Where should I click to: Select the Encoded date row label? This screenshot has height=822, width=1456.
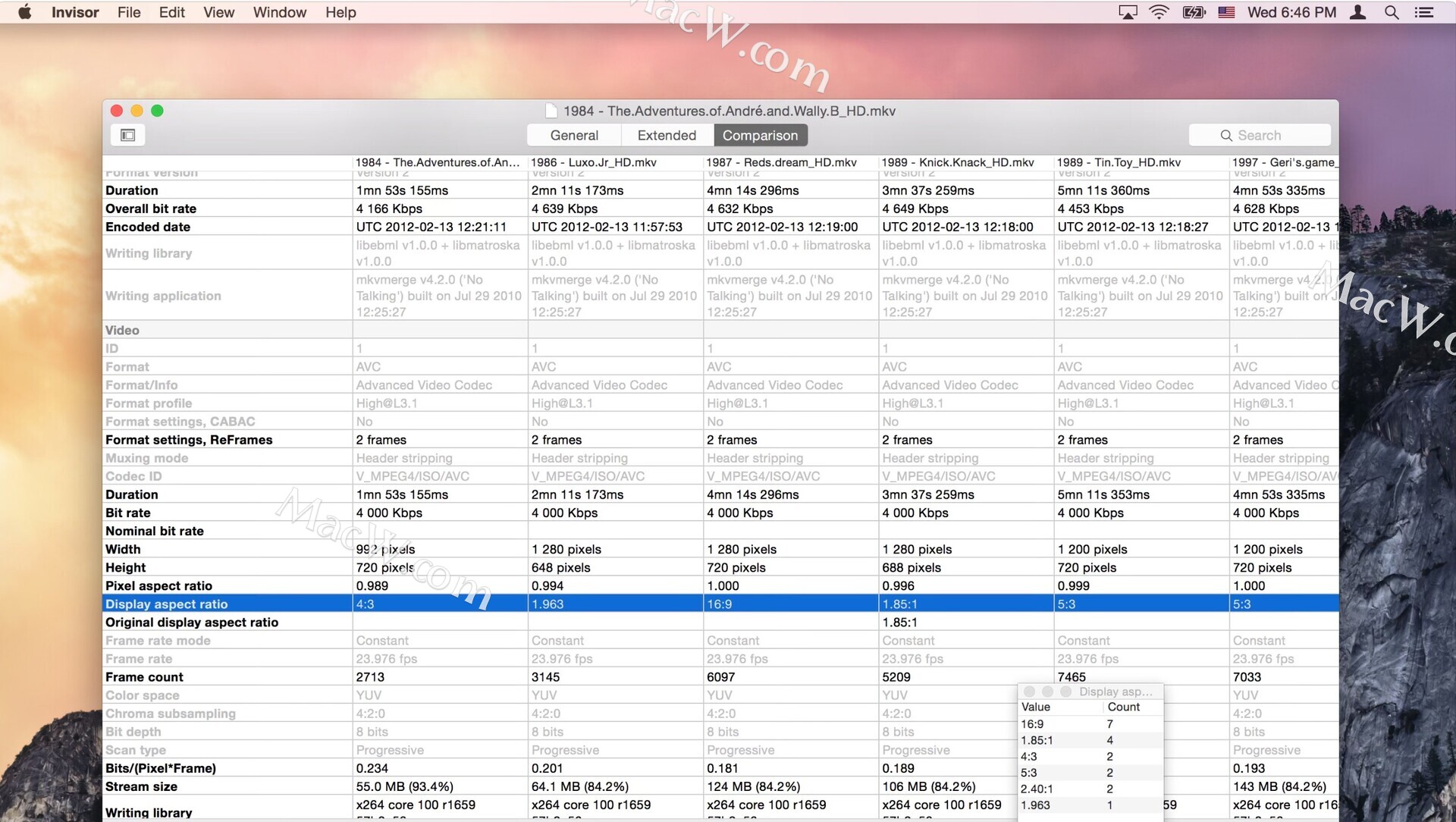pos(148,227)
